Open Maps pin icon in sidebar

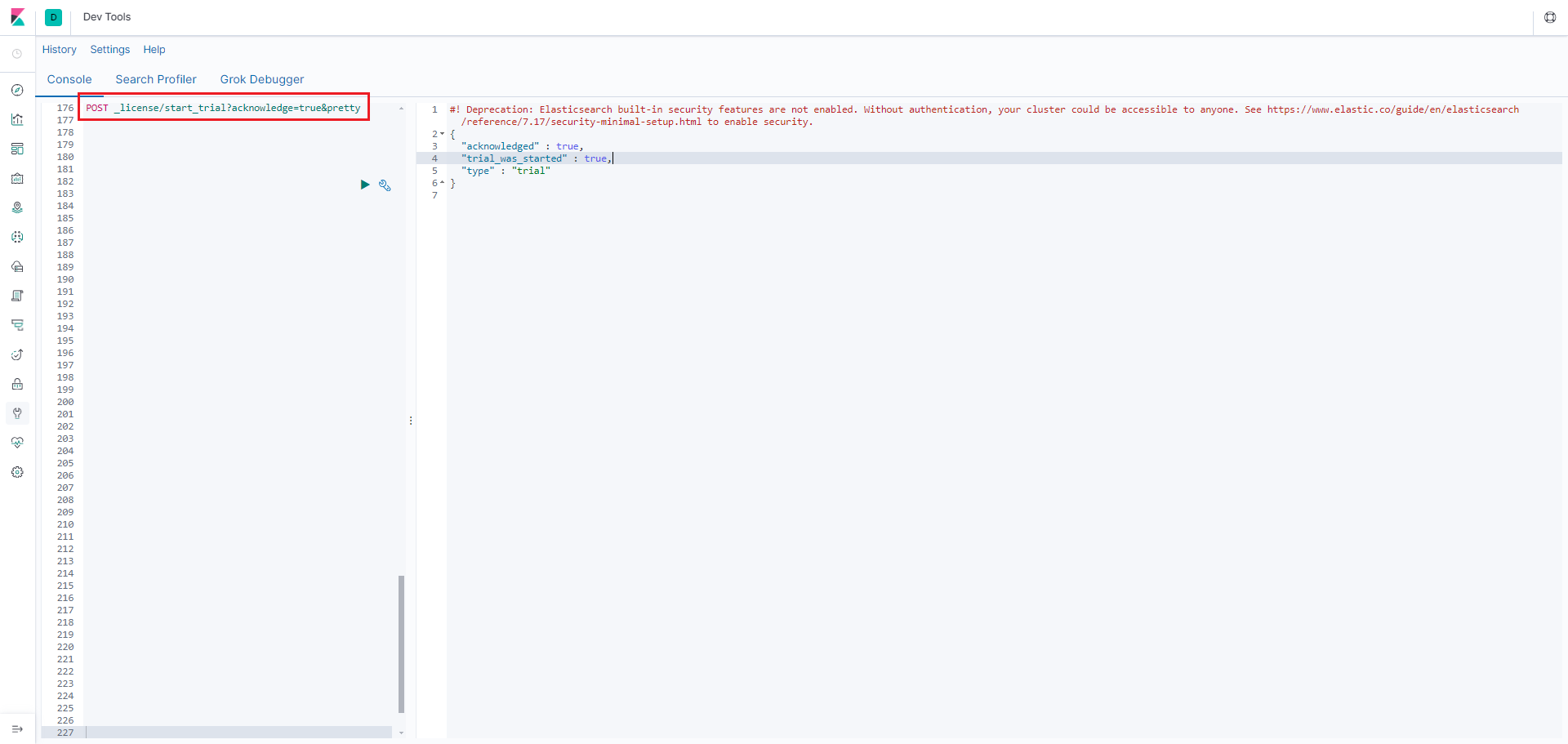pos(17,207)
